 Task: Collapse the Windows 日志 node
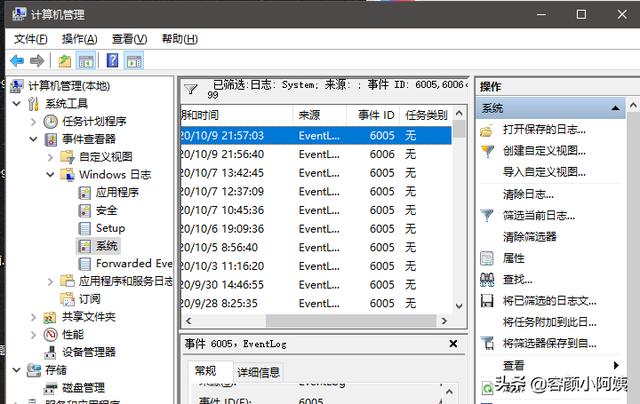pos(50,175)
